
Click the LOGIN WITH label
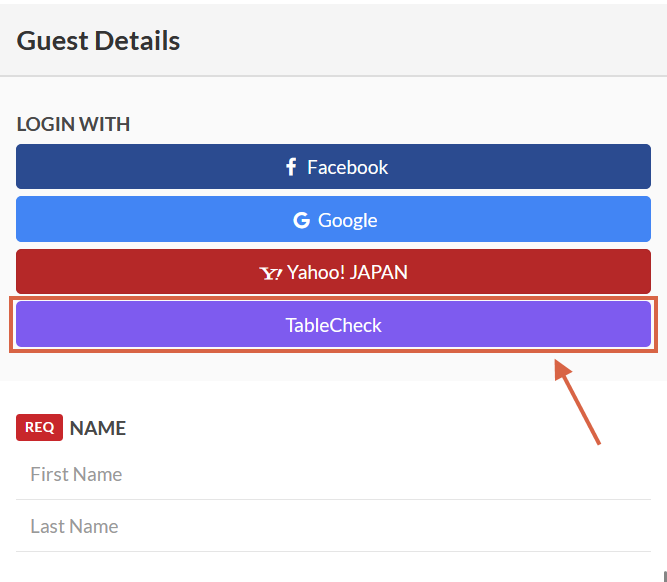(73, 125)
